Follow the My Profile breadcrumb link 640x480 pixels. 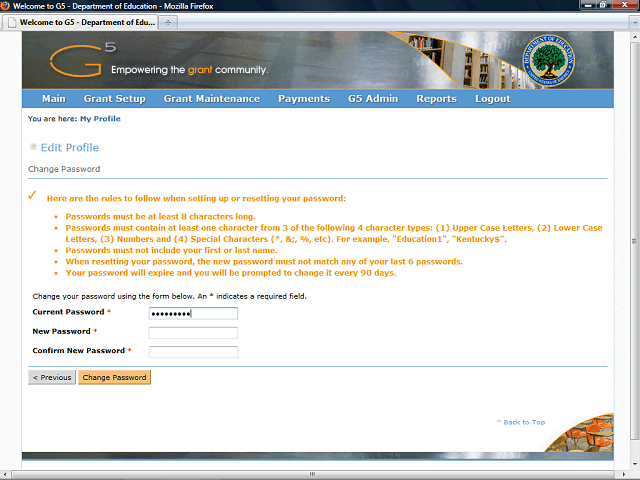tap(100, 119)
